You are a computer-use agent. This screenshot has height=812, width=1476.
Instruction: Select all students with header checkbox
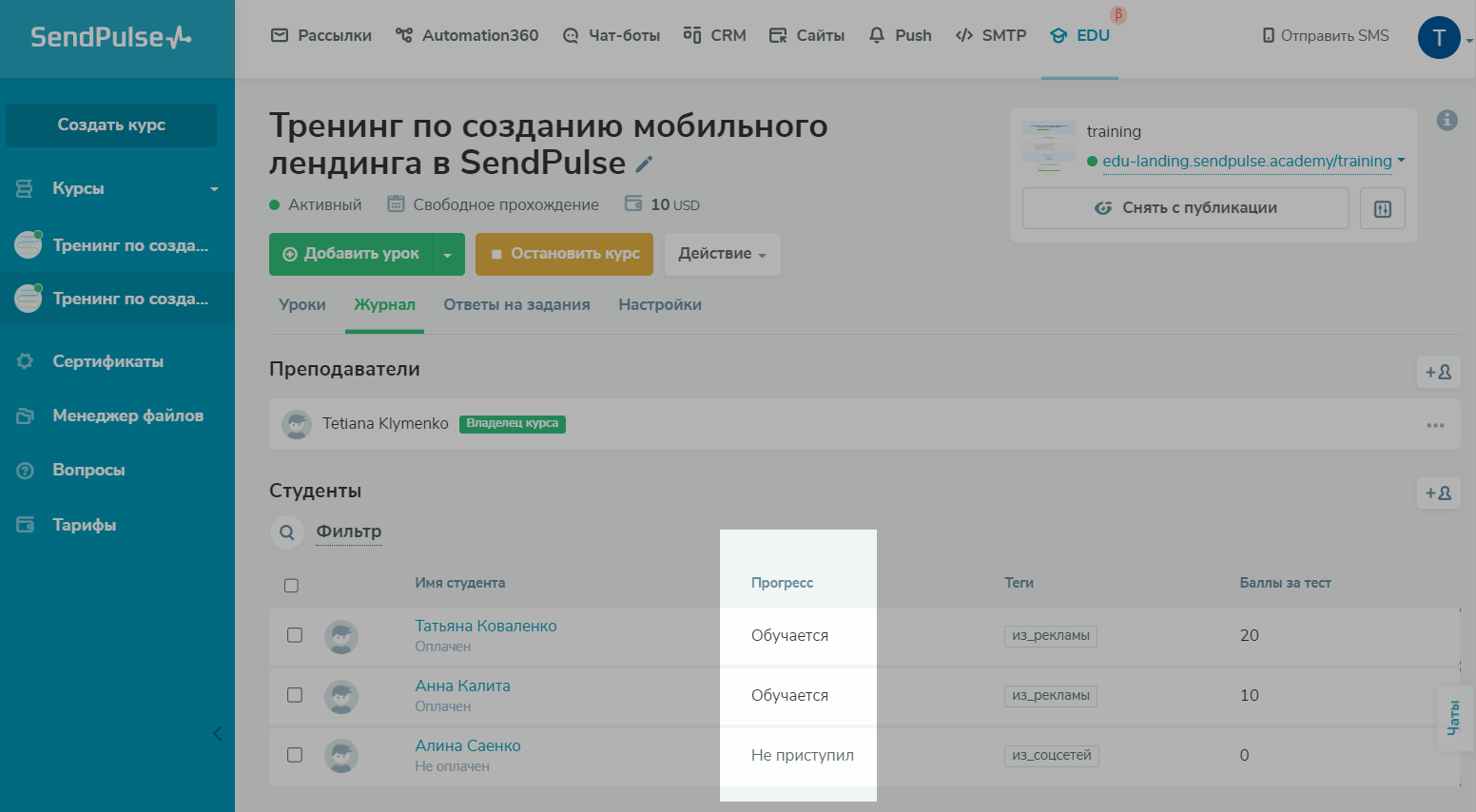point(292,586)
